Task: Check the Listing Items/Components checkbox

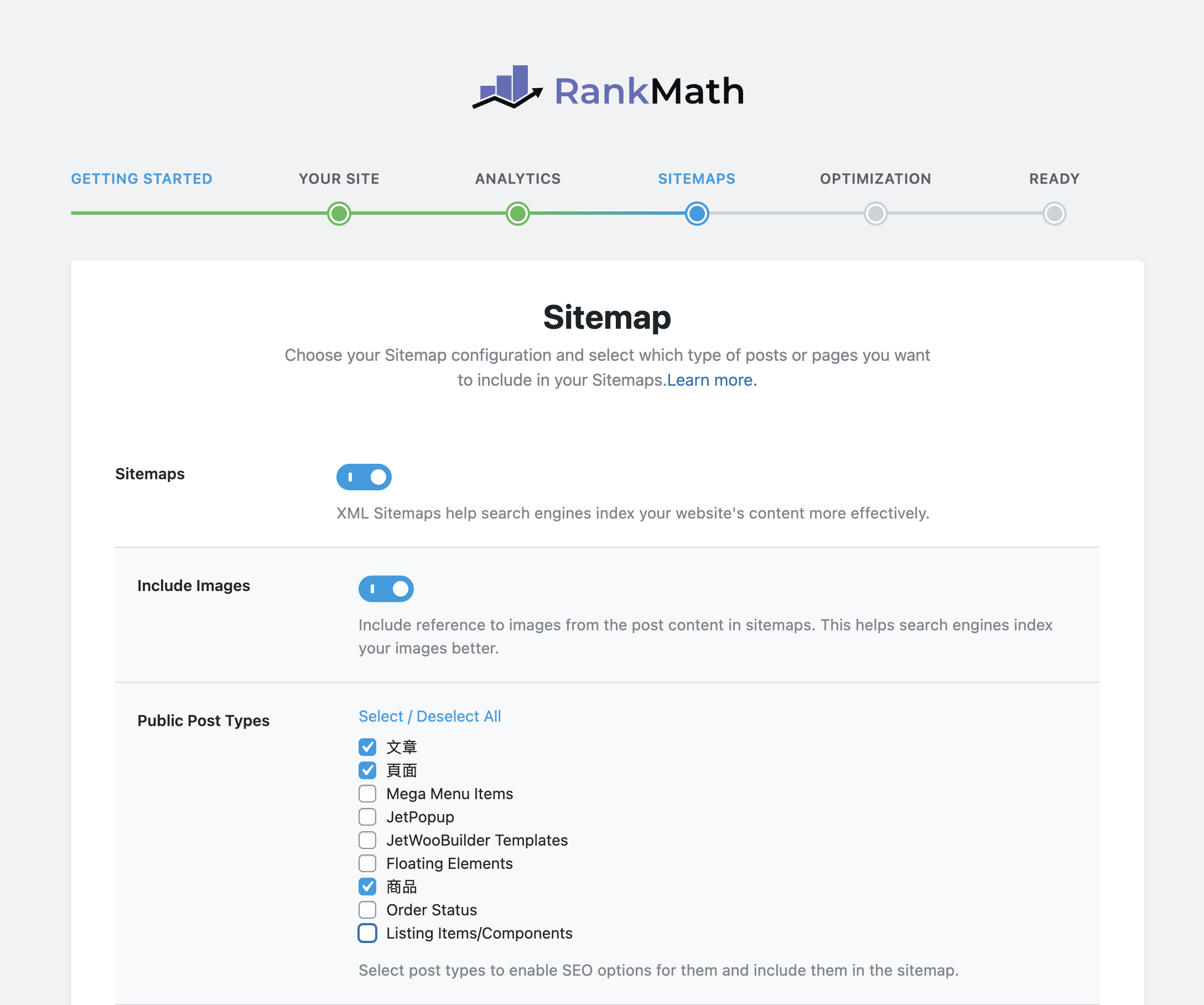Action: (x=367, y=933)
